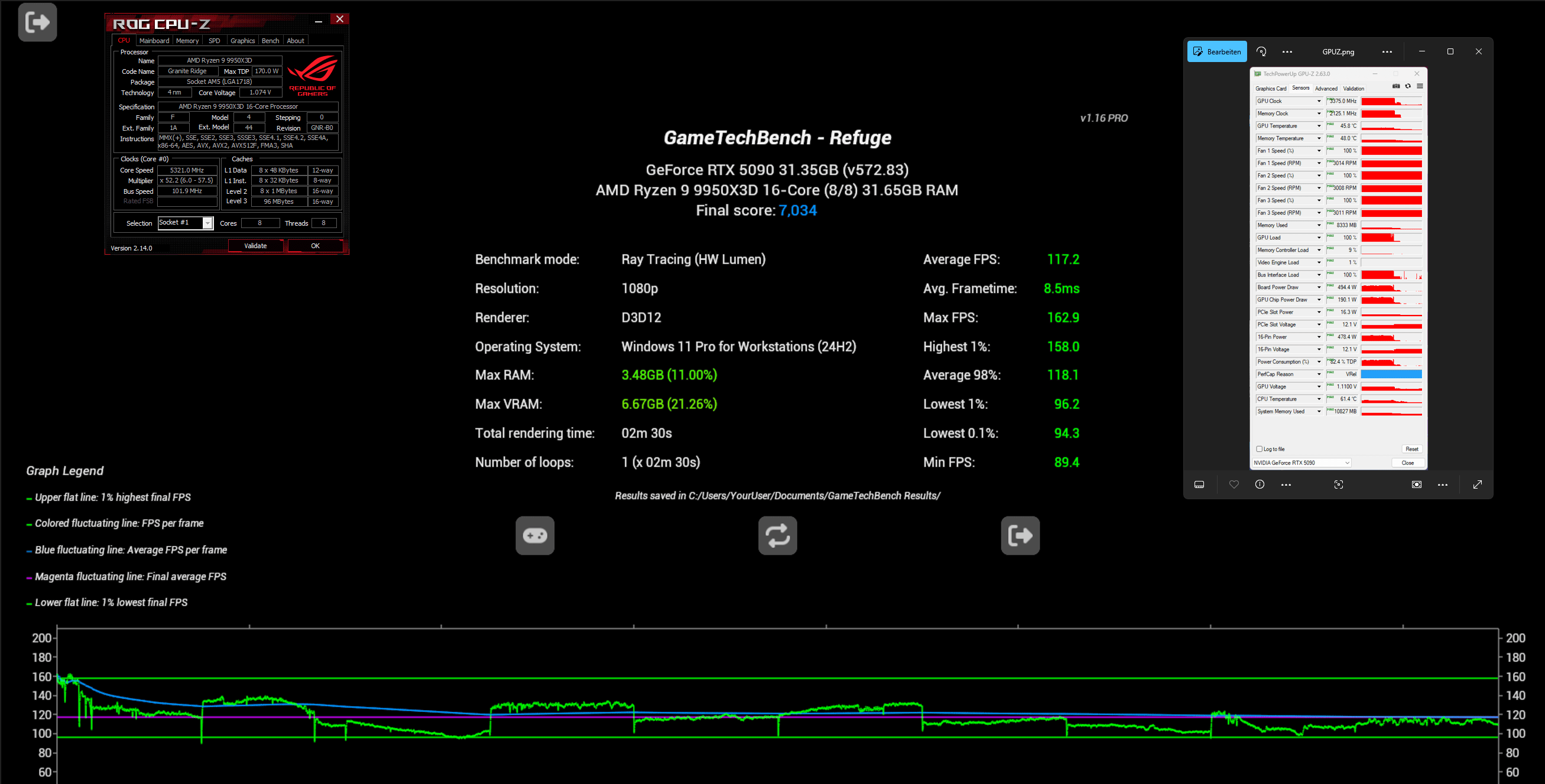Click the GPU-Z screenshot camera icon

1395,86
